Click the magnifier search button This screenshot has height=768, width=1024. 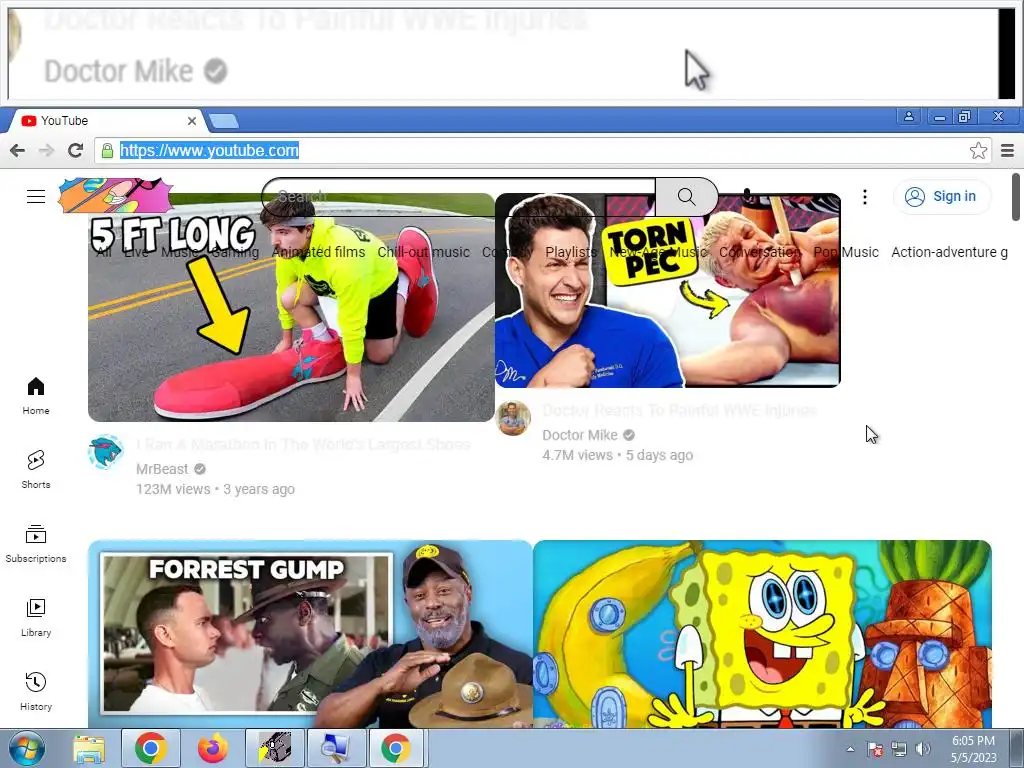coord(686,196)
